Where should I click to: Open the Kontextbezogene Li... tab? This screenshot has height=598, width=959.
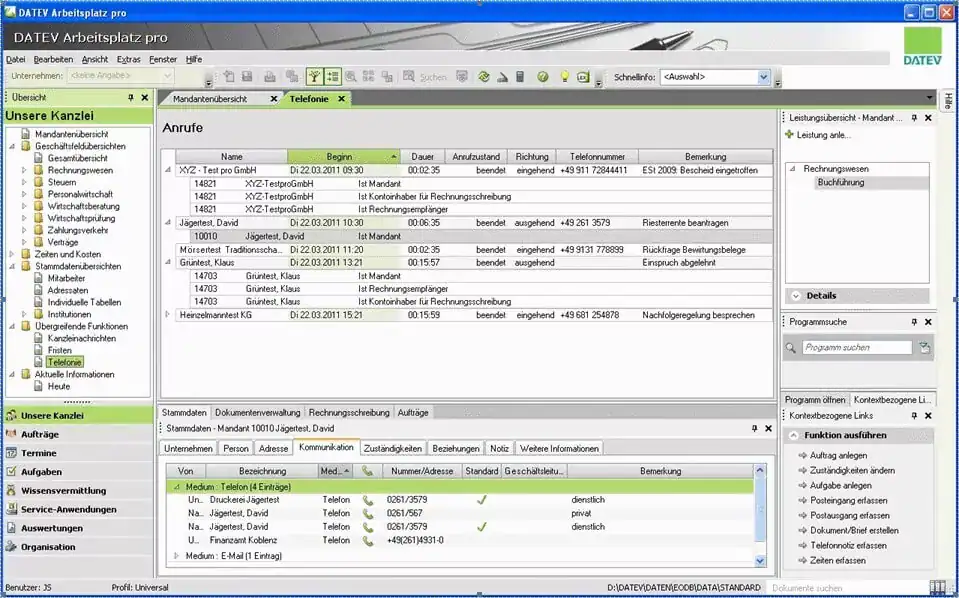pyautogui.click(x=892, y=400)
